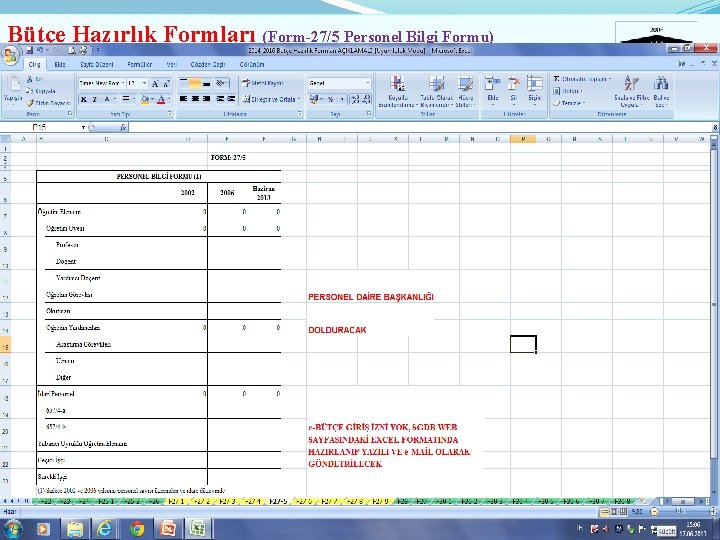Click Birleştir ve Ortala merge button
Image resolution: width=720 pixels, height=540 pixels.
click(x=271, y=99)
